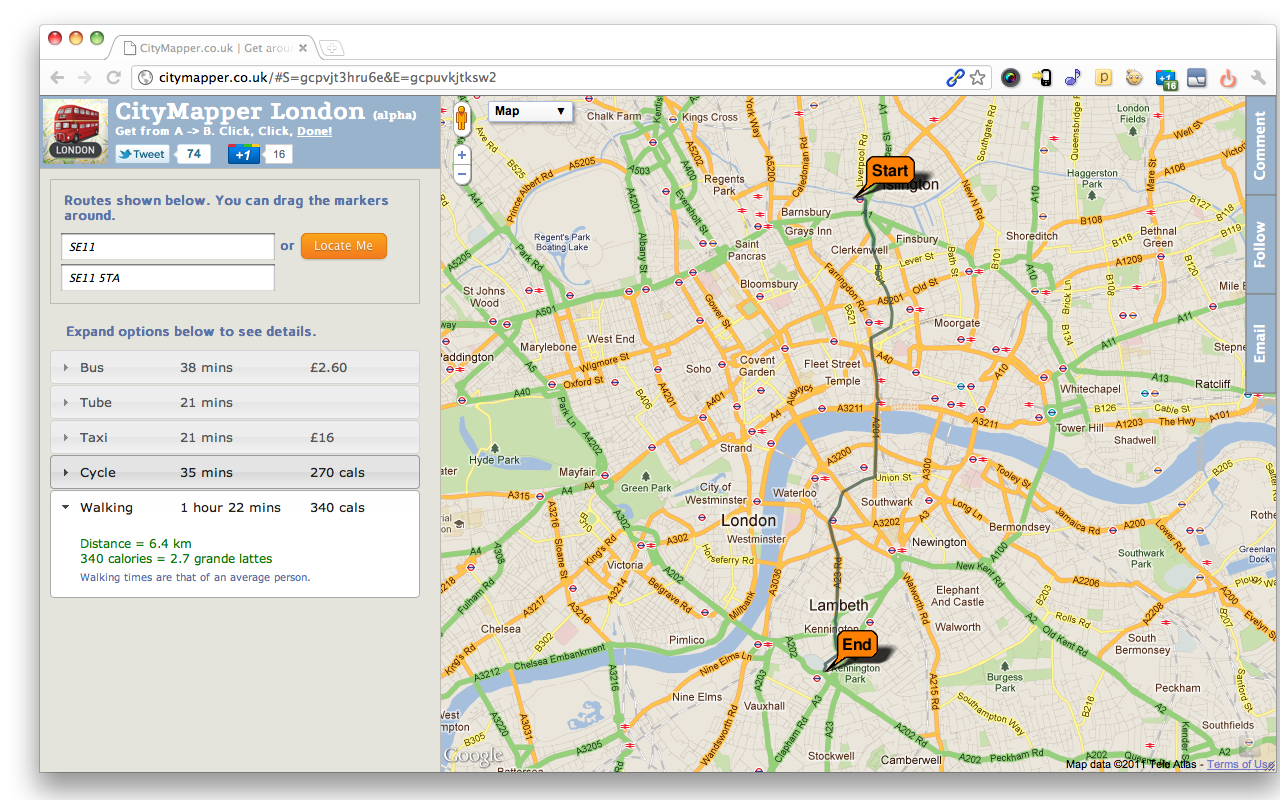Click the orange End marker on map
This screenshot has height=800, width=1280.
[857, 645]
